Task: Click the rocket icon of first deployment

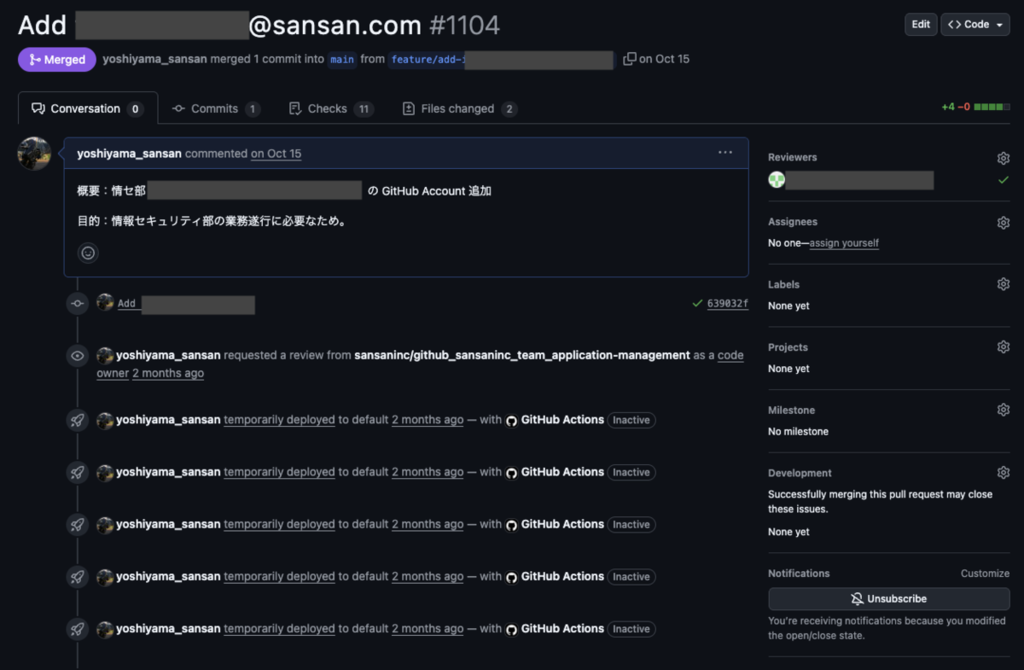Action: pyautogui.click(x=77, y=420)
